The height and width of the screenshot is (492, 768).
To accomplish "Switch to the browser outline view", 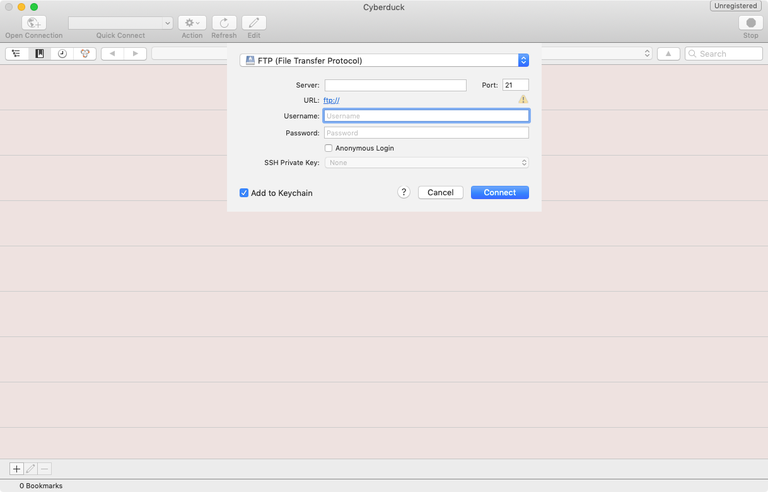I will 16,54.
